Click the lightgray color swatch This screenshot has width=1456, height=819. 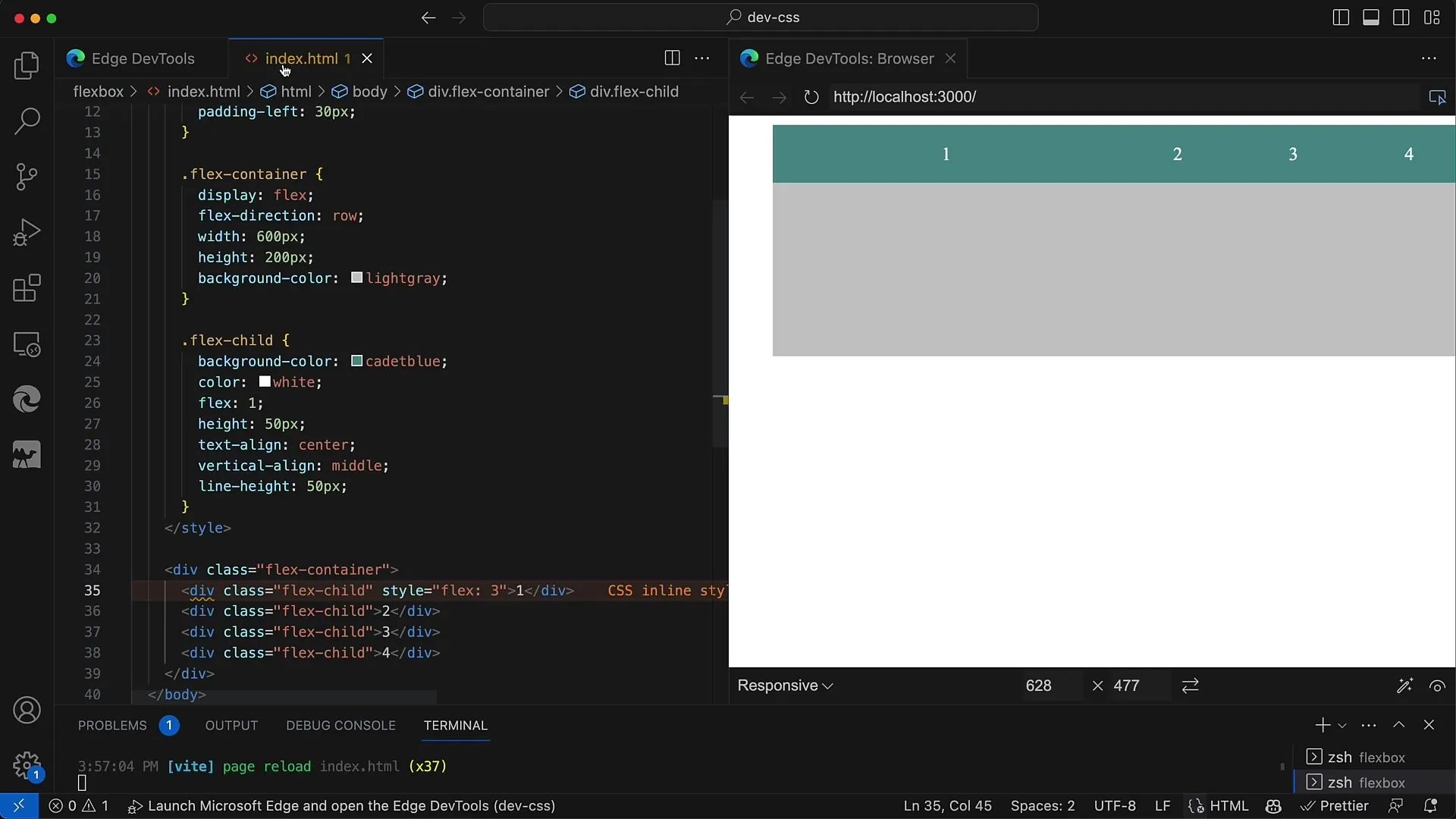click(356, 278)
